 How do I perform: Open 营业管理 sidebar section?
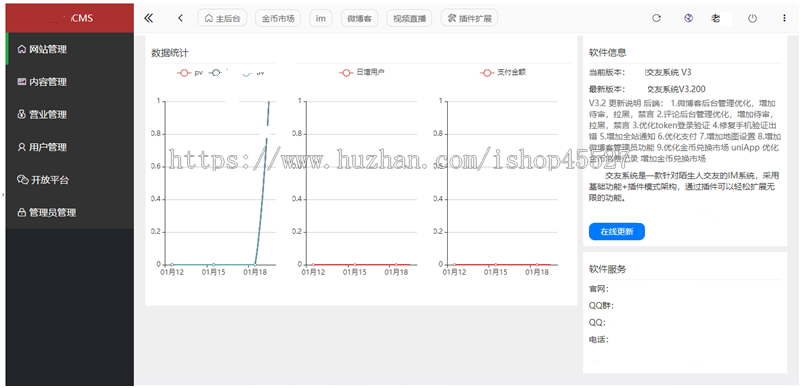click(x=70, y=114)
